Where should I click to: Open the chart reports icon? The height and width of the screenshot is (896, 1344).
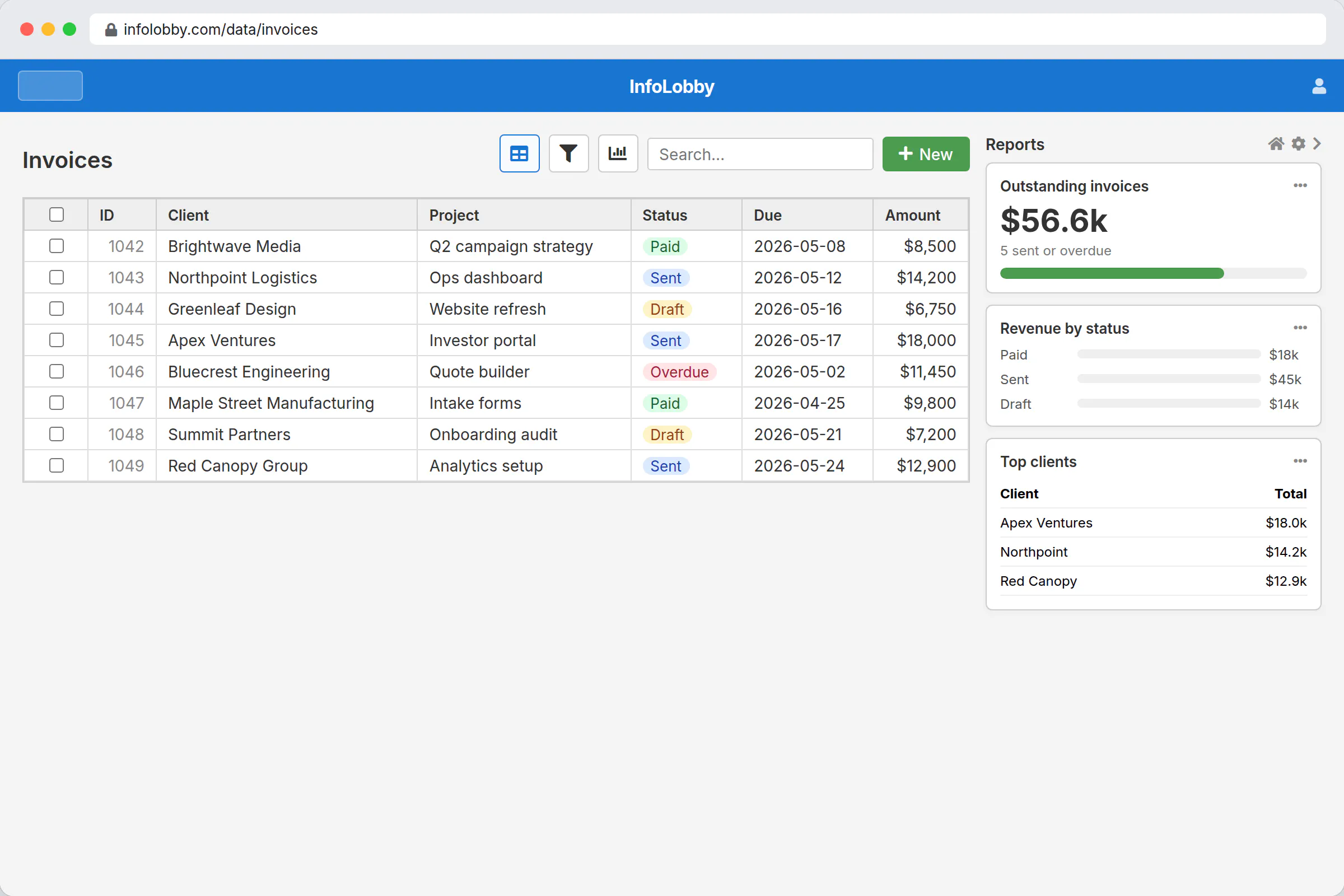click(617, 153)
